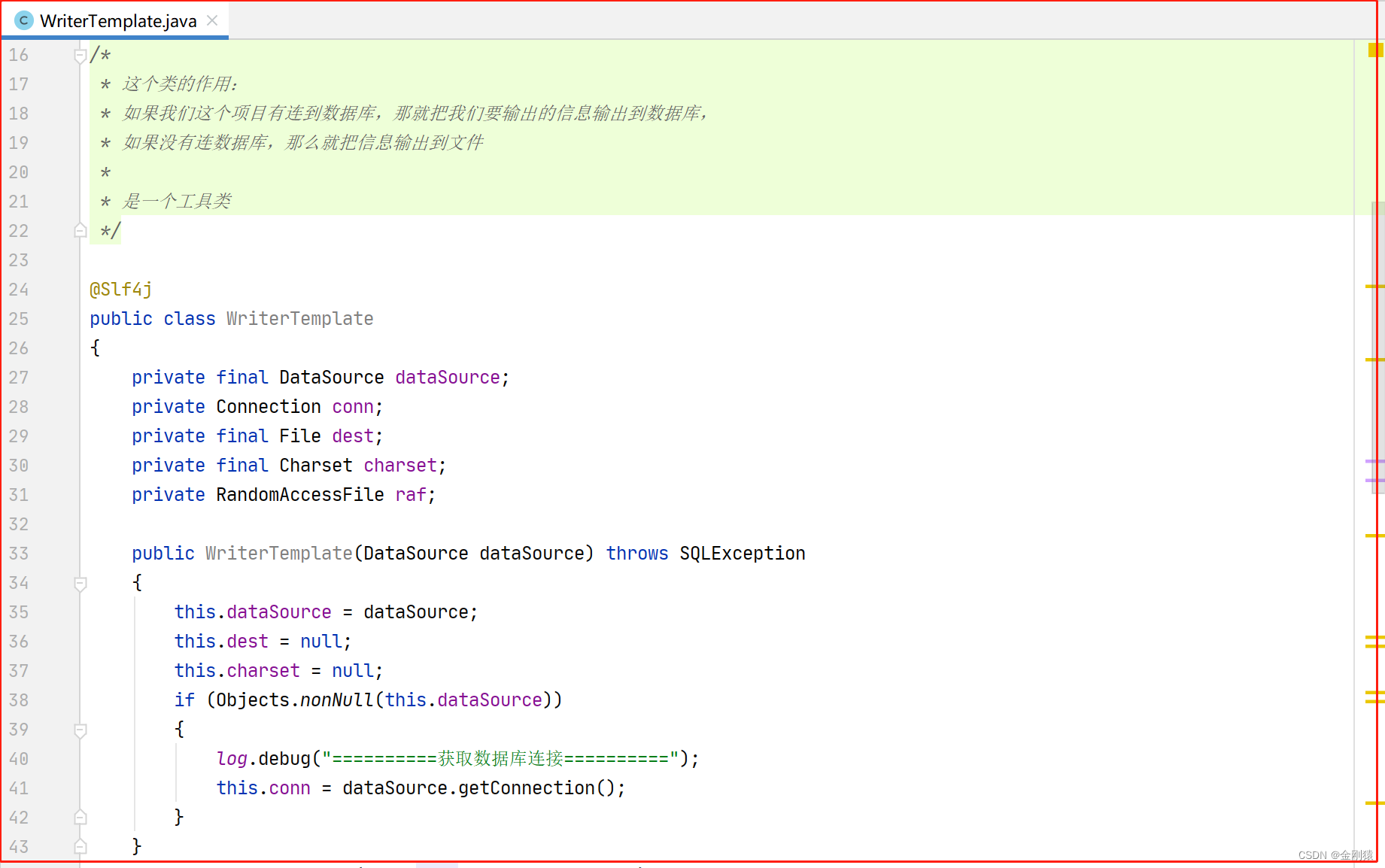Collapse the constructor body at line 34
The width and height of the screenshot is (1385, 868).
click(x=80, y=583)
